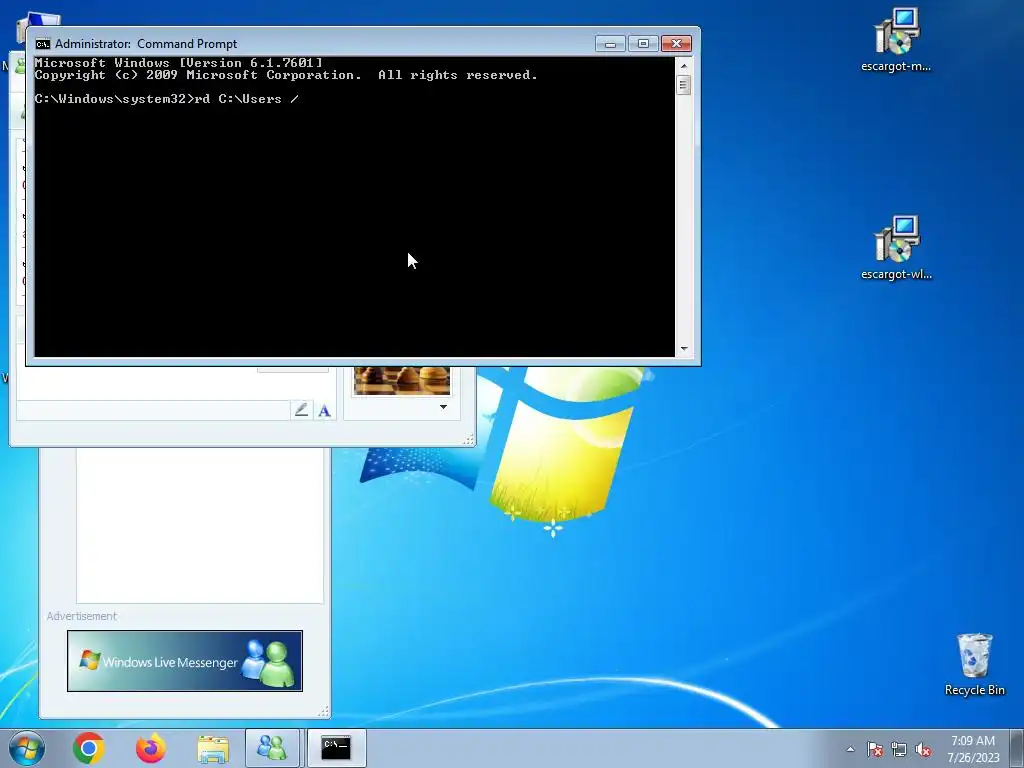Click scroll down arrow in Command Prompt
This screenshot has width=1024, height=768.
pyautogui.click(x=684, y=349)
